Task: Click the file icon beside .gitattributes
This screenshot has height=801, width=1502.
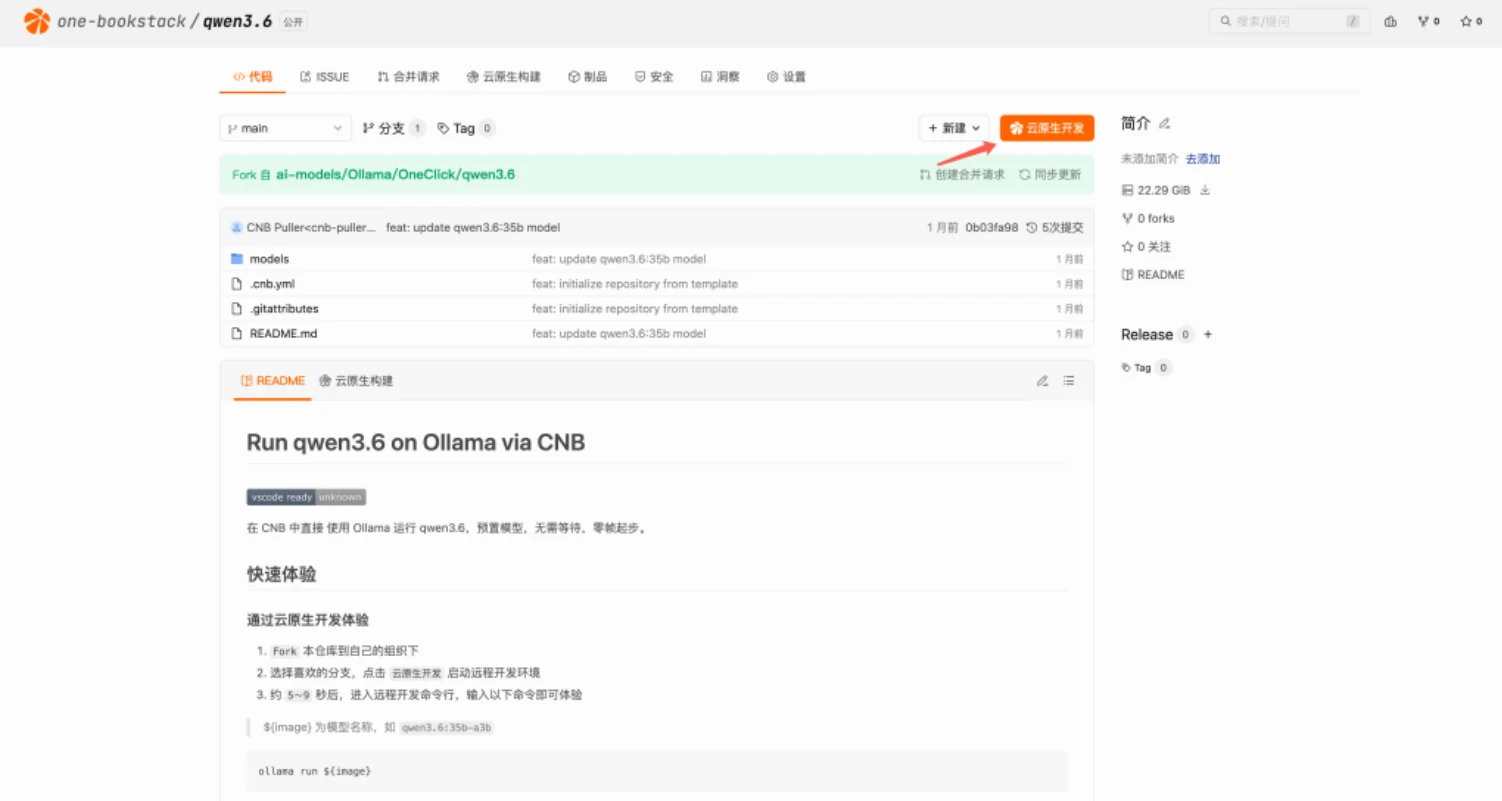Action: click(x=237, y=309)
